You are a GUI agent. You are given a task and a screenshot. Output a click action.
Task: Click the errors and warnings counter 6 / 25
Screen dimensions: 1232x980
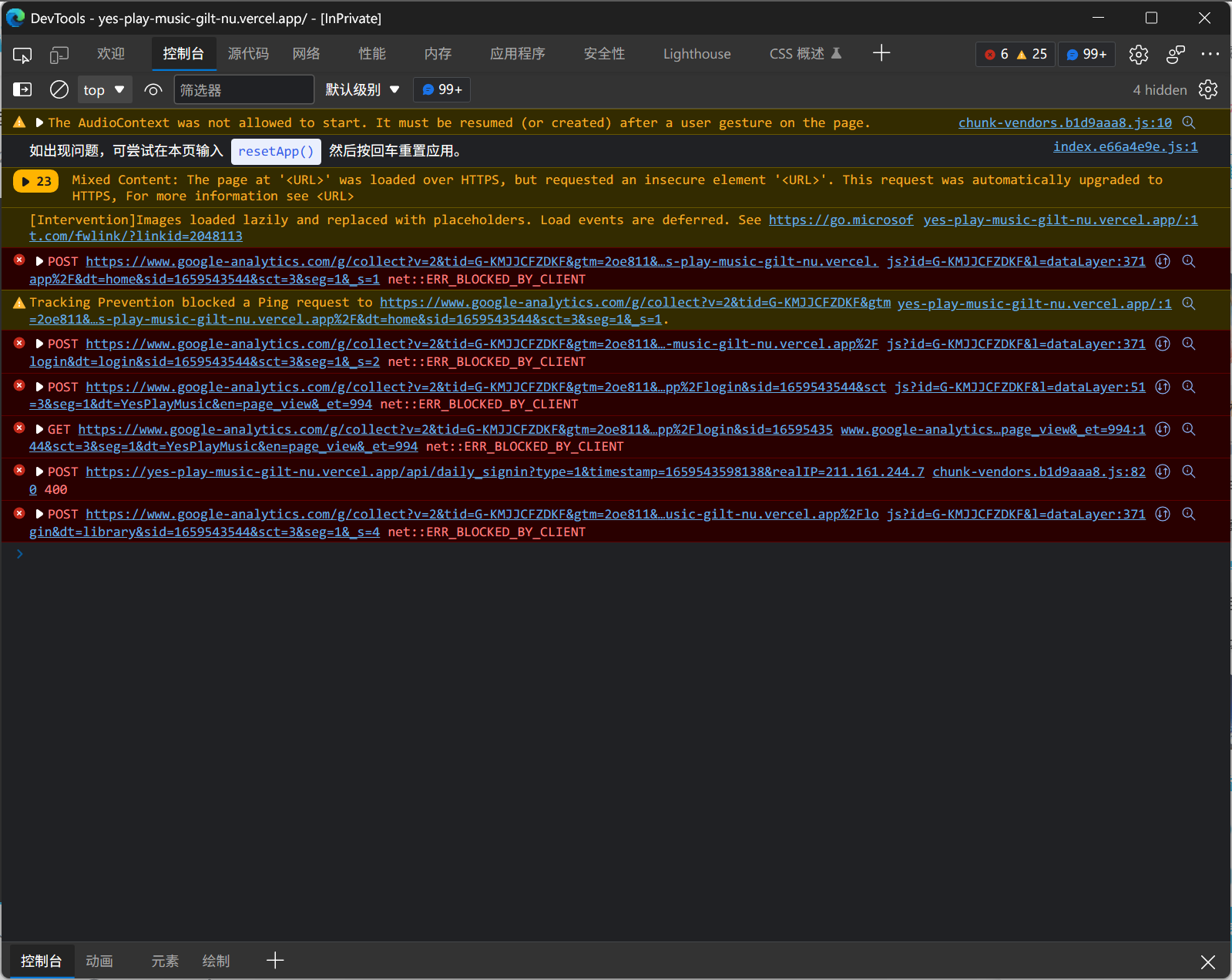(1015, 54)
